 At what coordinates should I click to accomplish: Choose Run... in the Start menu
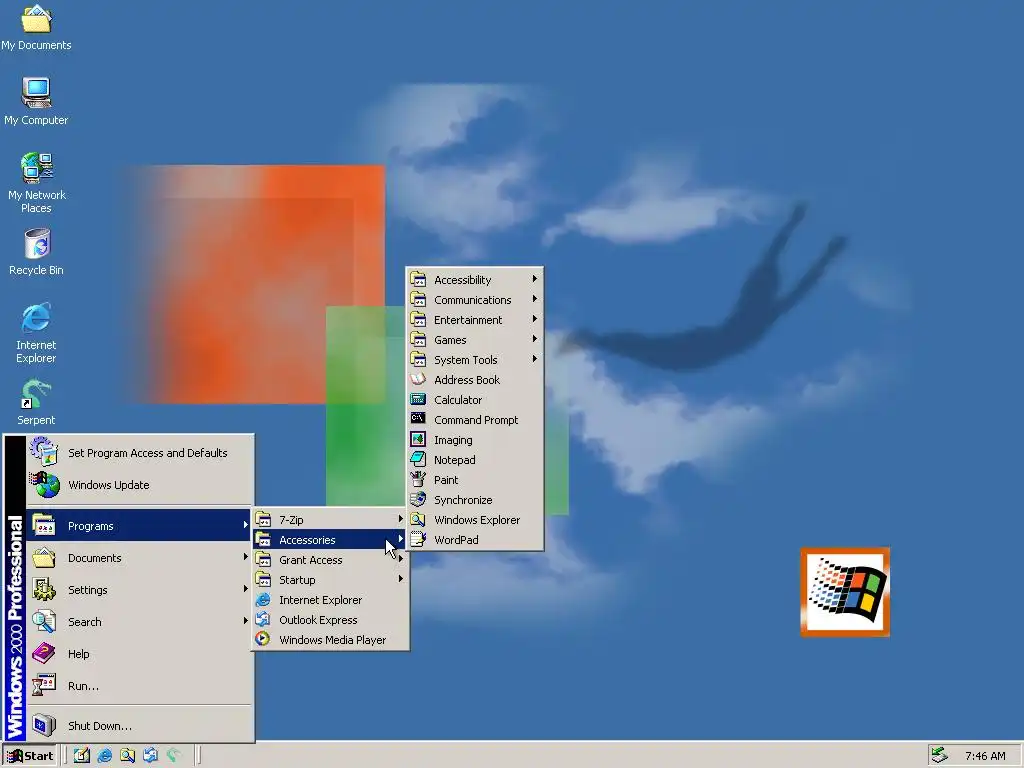click(139, 686)
